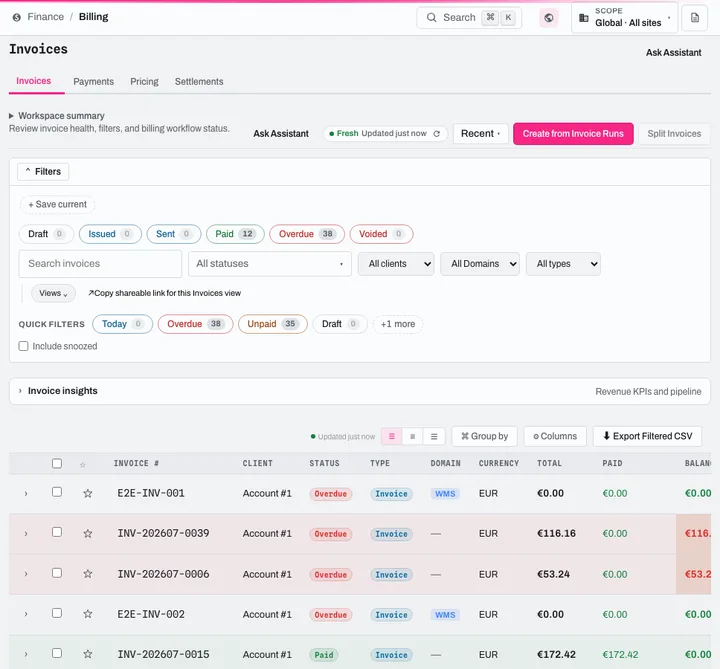Screen dimensions: 720x669
Task: Open the All types dropdown
Action: [x=563, y=264]
